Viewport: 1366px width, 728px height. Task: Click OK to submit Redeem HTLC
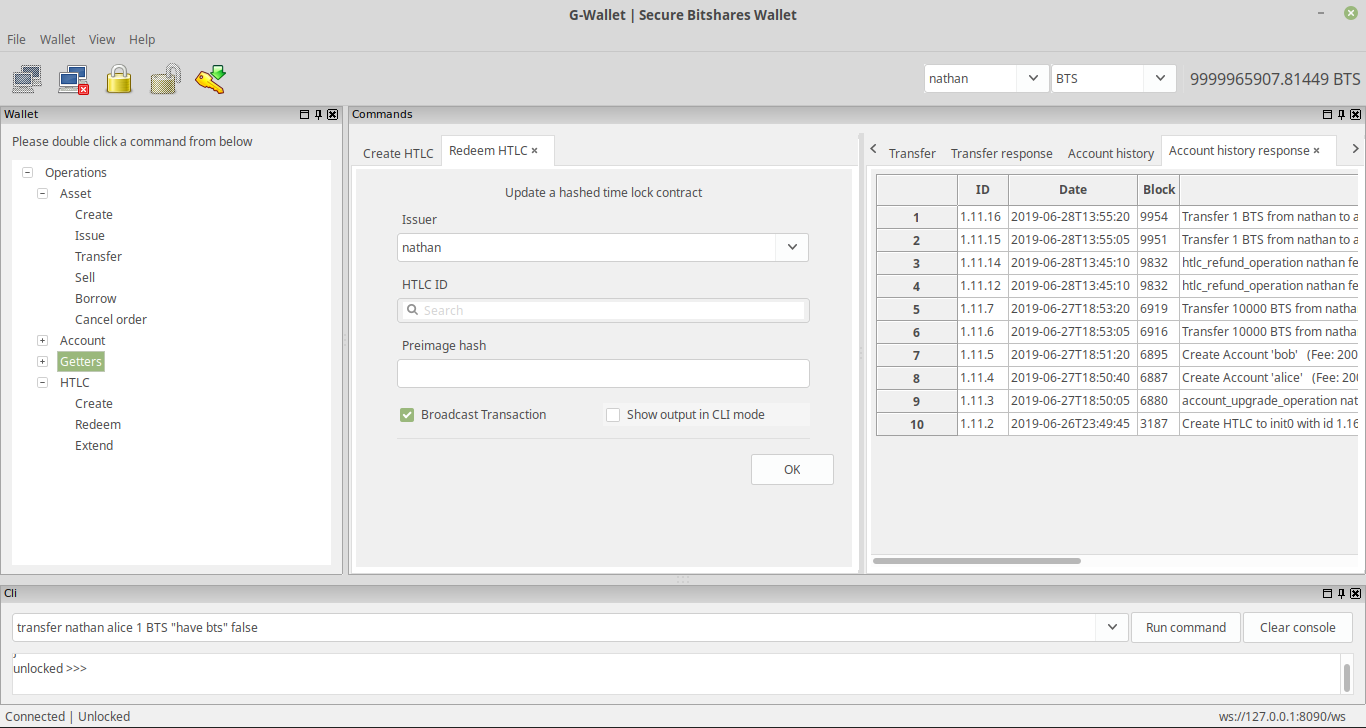coord(792,470)
